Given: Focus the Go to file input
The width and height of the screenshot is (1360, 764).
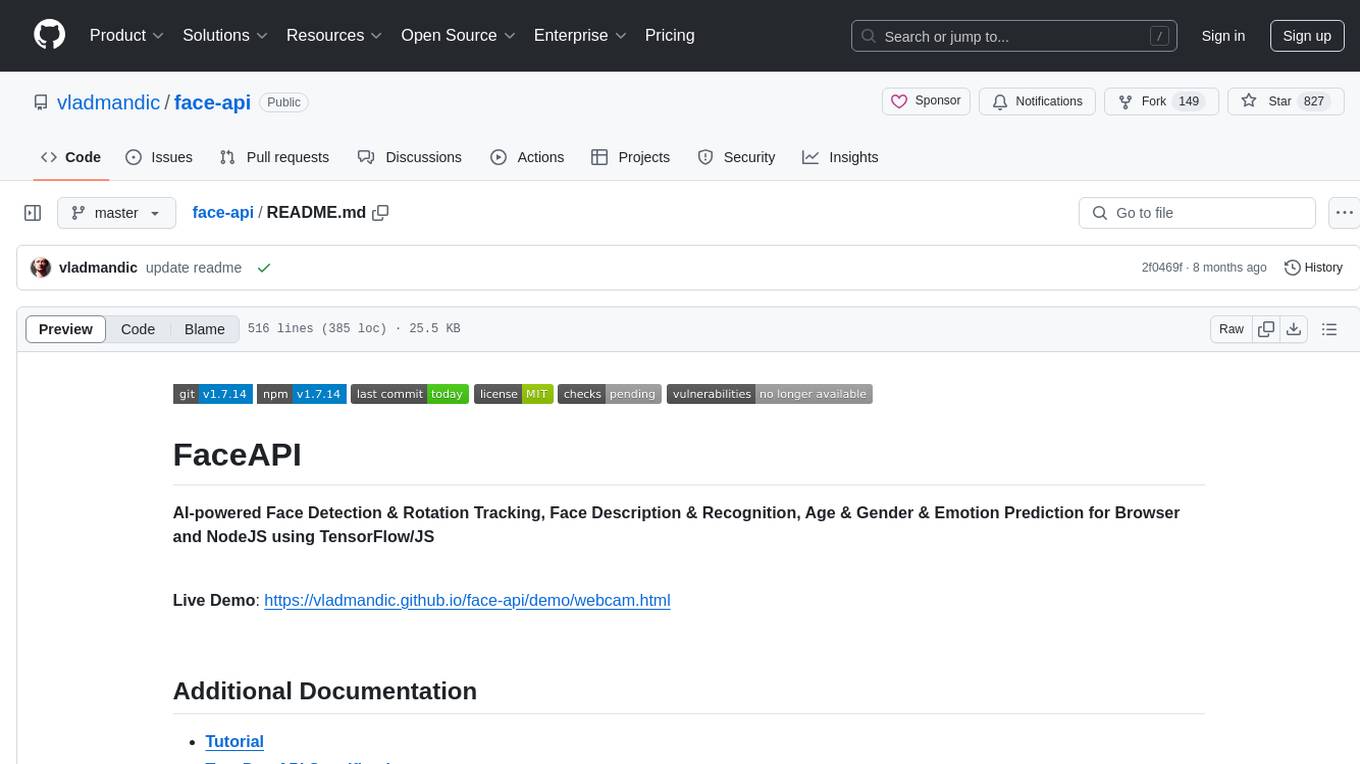Looking at the screenshot, I should tap(1197, 213).
